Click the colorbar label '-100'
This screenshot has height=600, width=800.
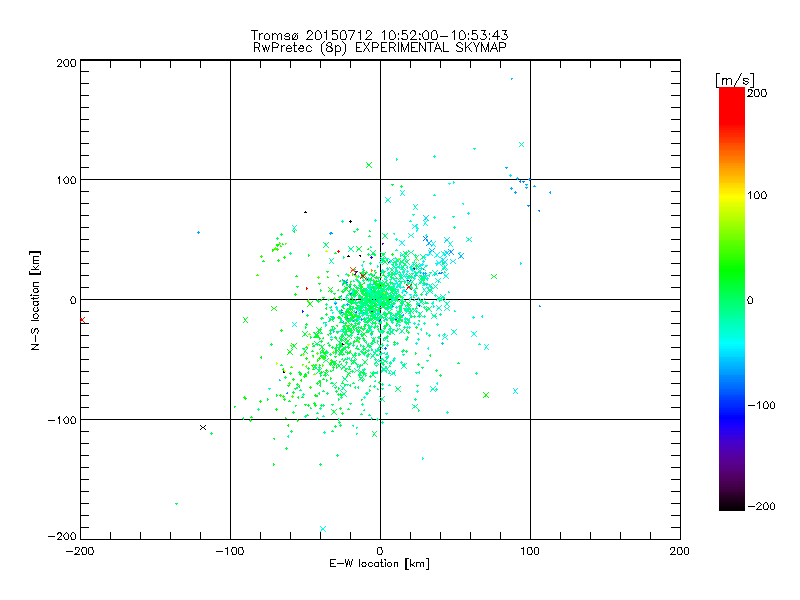tap(761, 406)
